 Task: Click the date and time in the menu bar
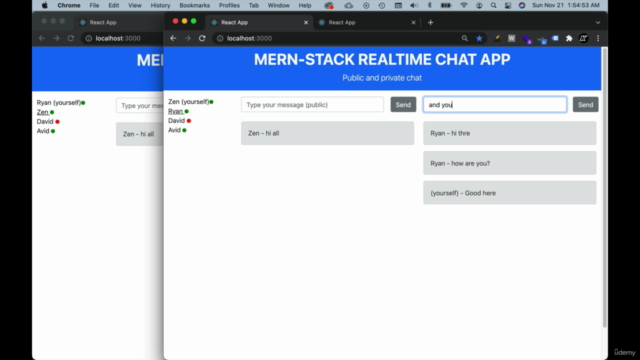[x=566, y=5]
